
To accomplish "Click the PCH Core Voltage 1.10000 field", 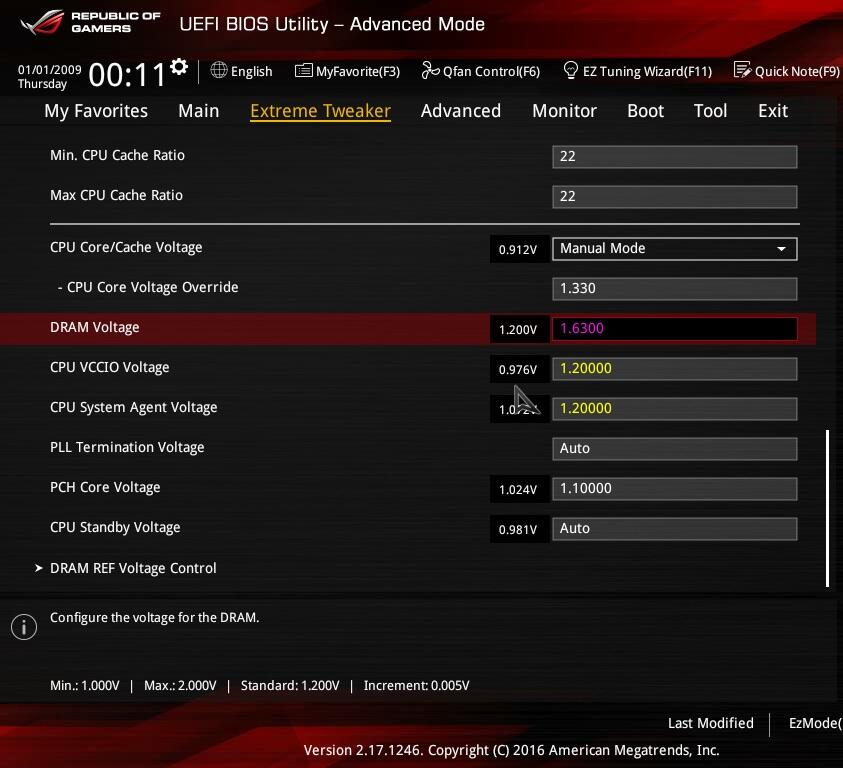I will pyautogui.click(x=675, y=488).
